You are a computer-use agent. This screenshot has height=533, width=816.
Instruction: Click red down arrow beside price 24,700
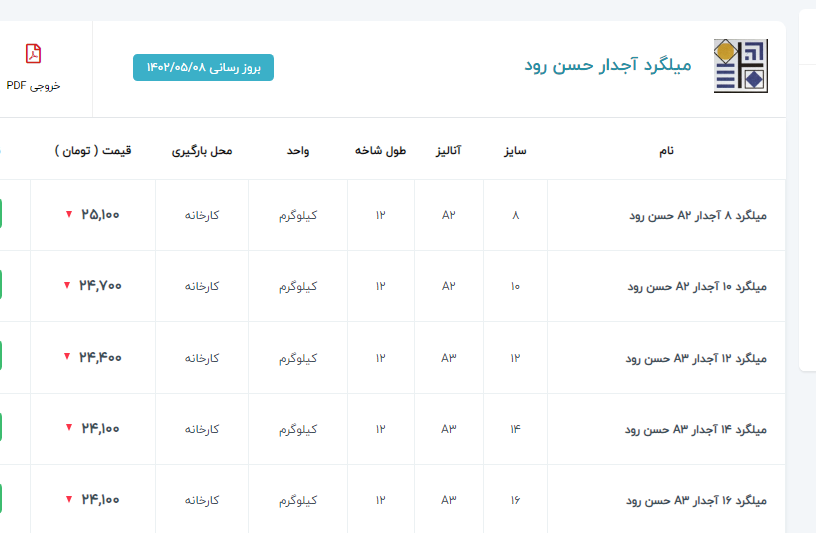[x=68, y=286]
